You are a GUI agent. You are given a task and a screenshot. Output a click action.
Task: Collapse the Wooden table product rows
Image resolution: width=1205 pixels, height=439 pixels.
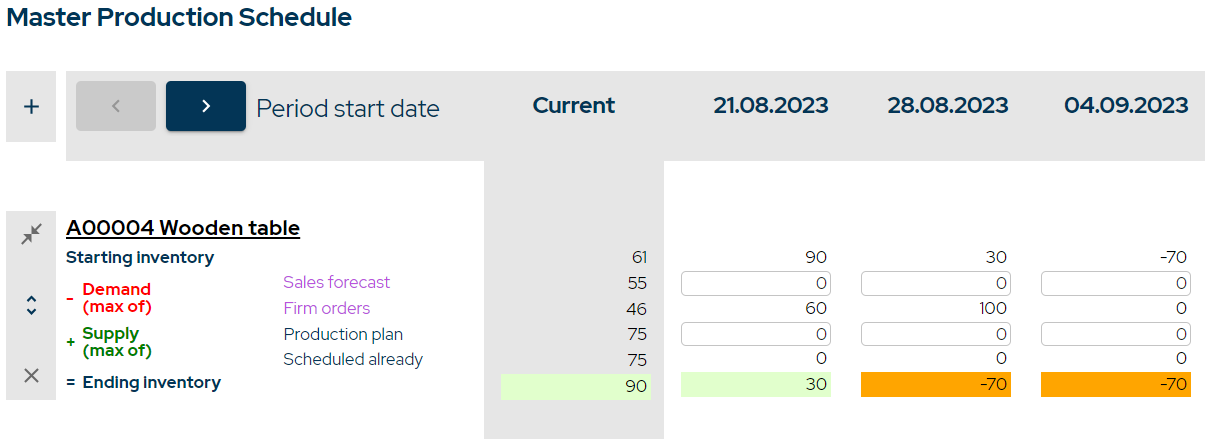click(31, 234)
